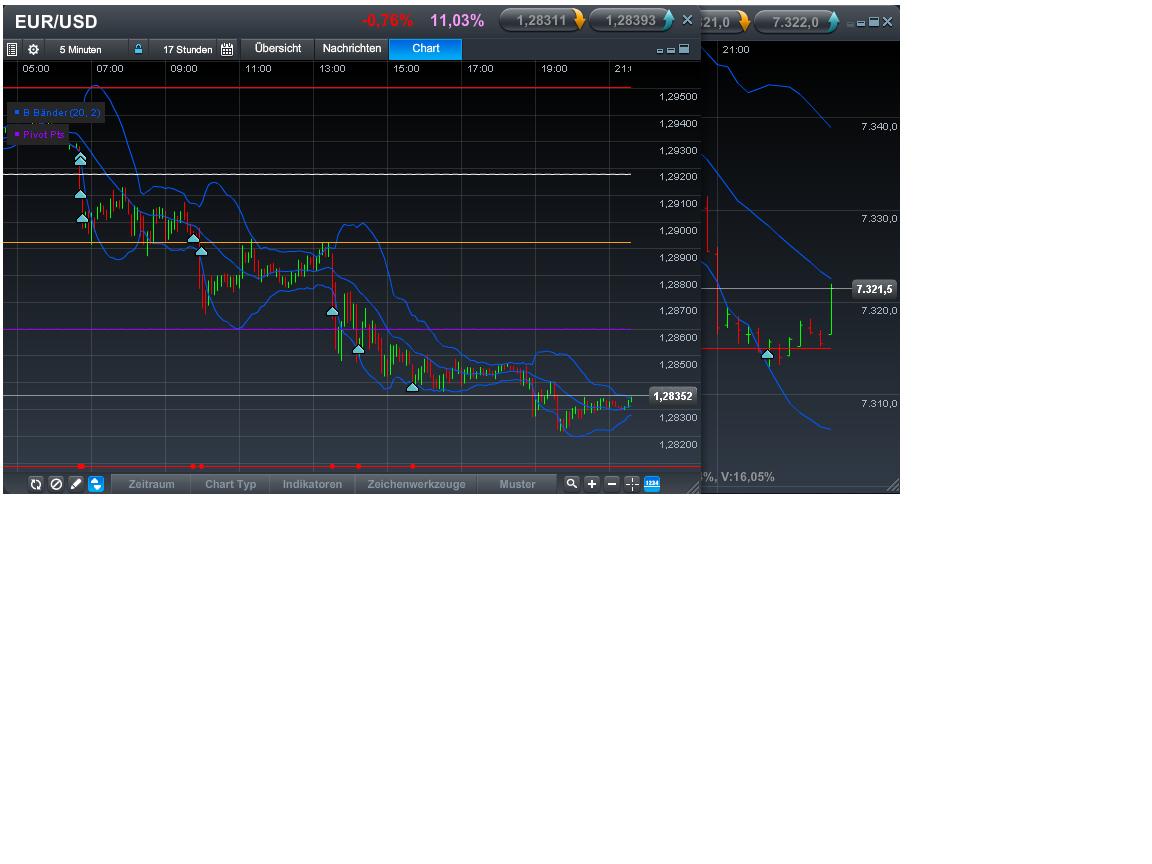The height and width of the screenshot is (864, 1152).
Task: Select the zoom magnifier tool
Action: (571, 484)
